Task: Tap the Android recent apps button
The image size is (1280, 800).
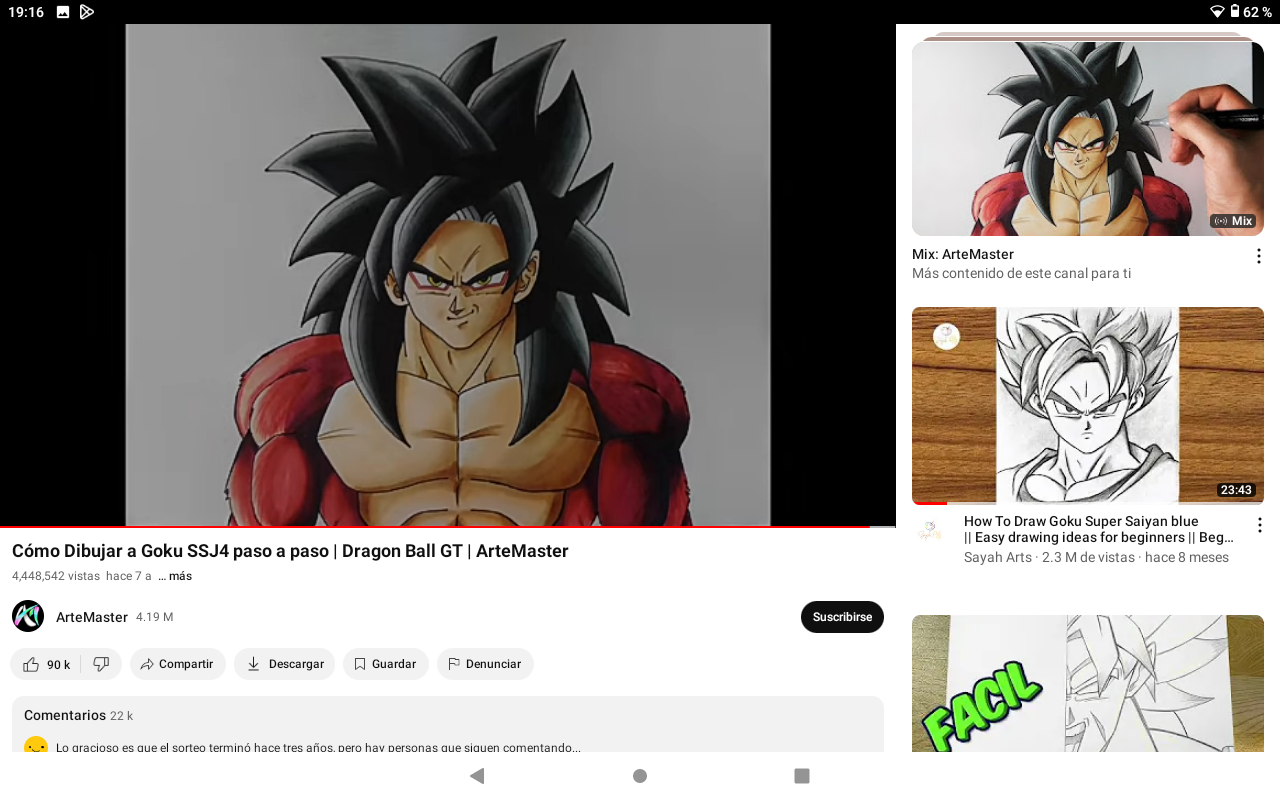Action: [802, 776]
